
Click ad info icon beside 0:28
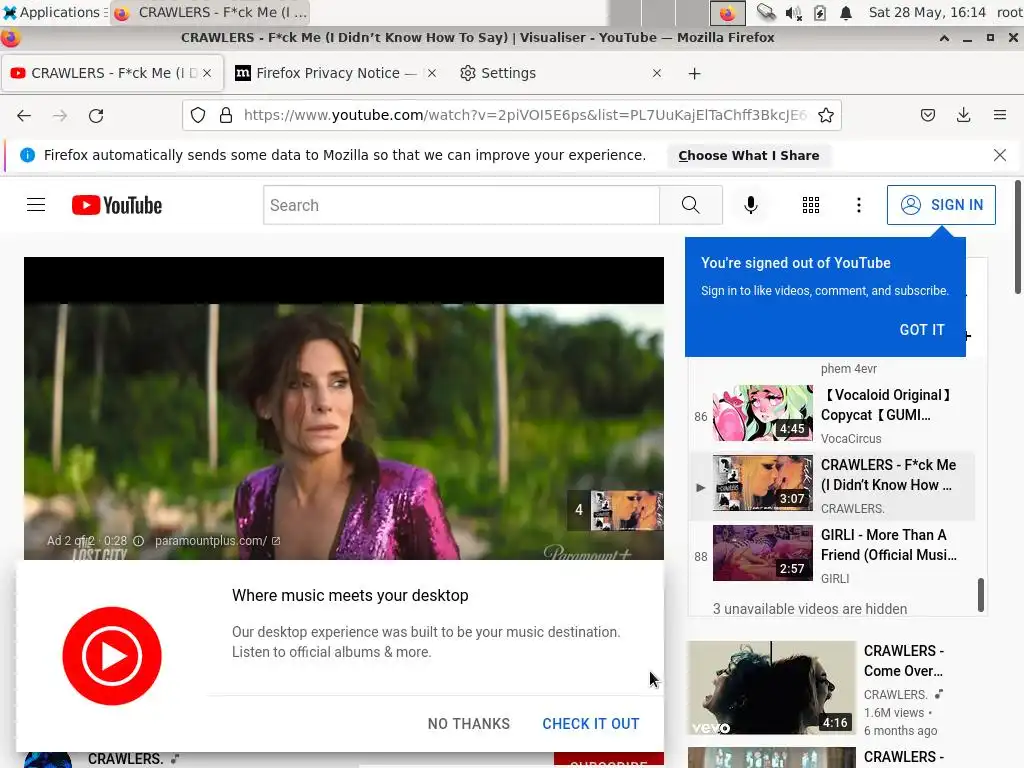pyautogui.click(x=138, y=541)
